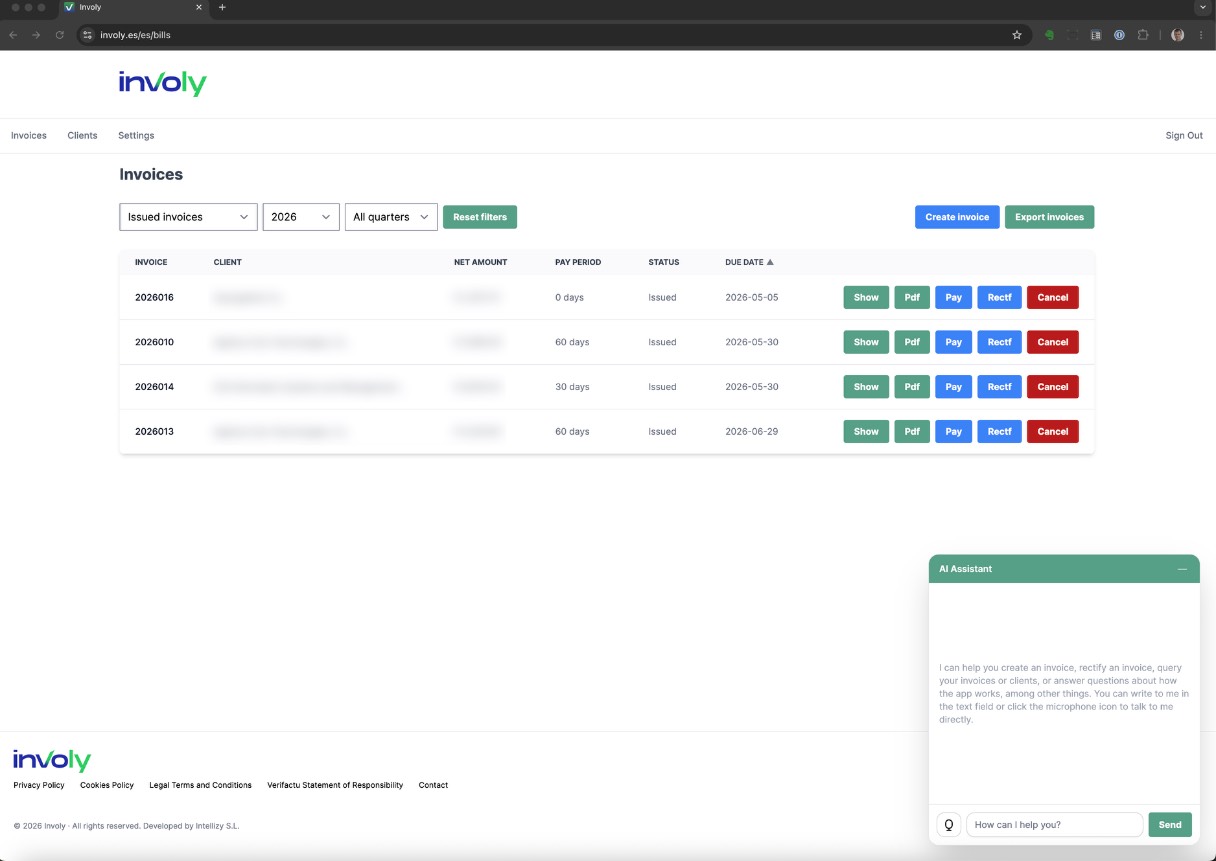Sort by the Net Amount column header

click(481, 262)
